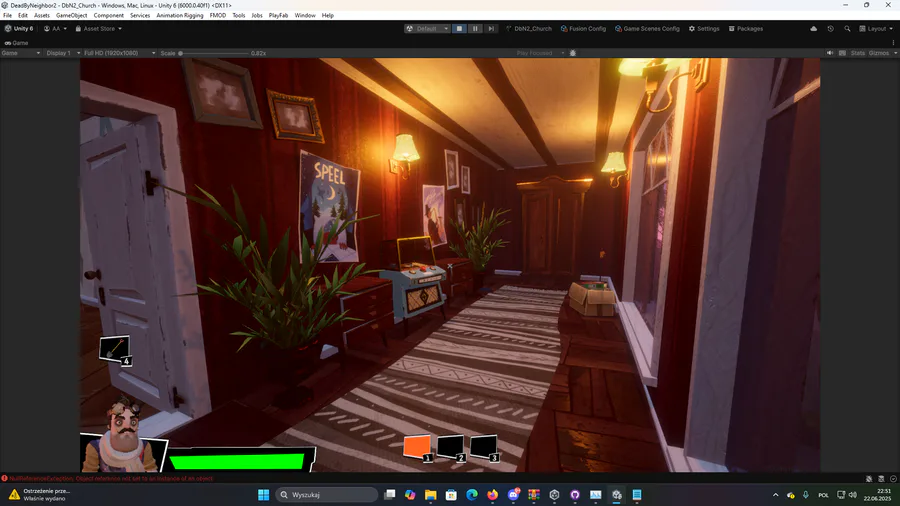This screenshot has width=900, height=506.
Task: Open the Jobs menu
Action: (x=257, y=15)
